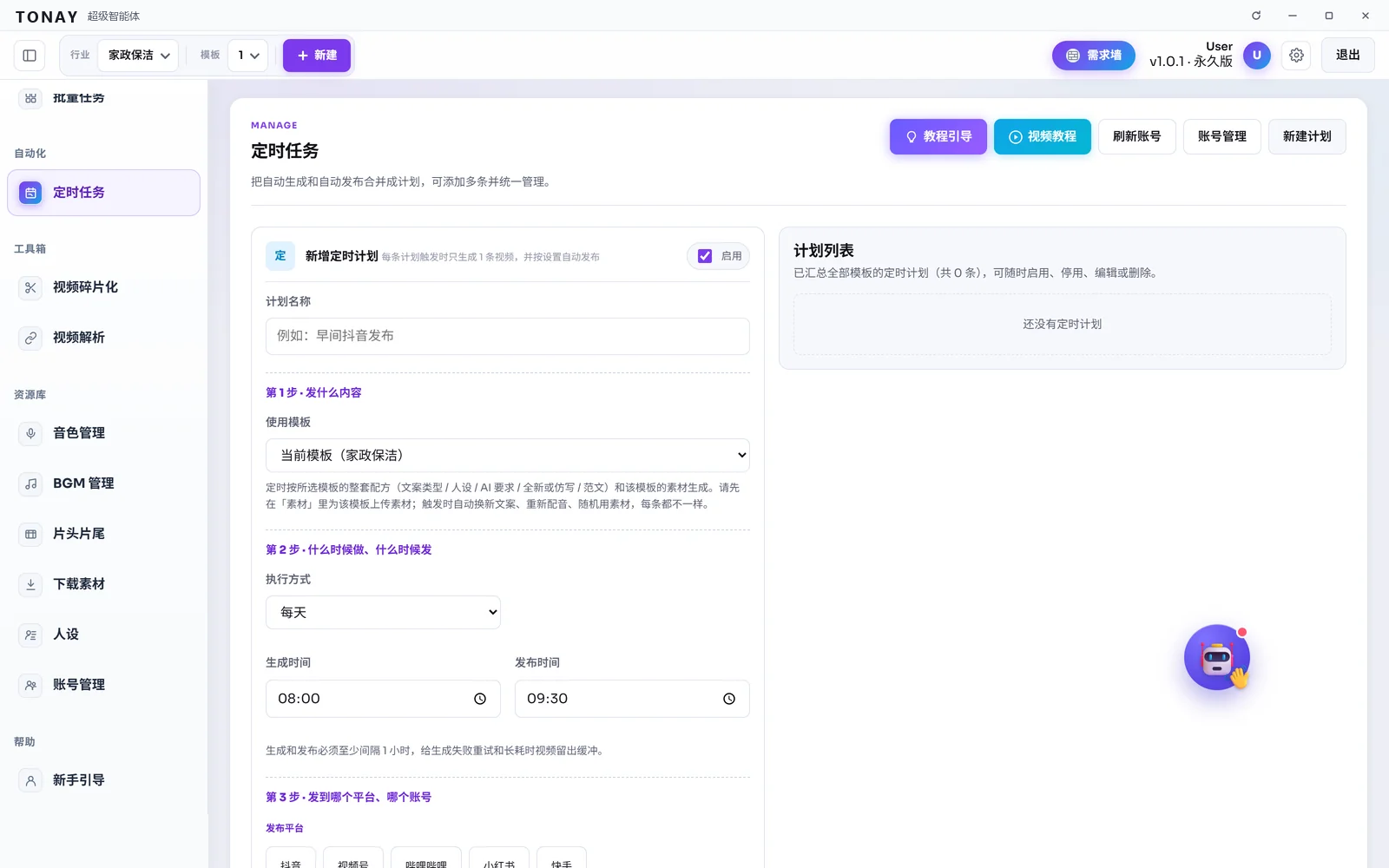Select the 抖音 publish platform option
Image resolution: width=1389 pixels, height=868 pixels.
tap(291, 858)
